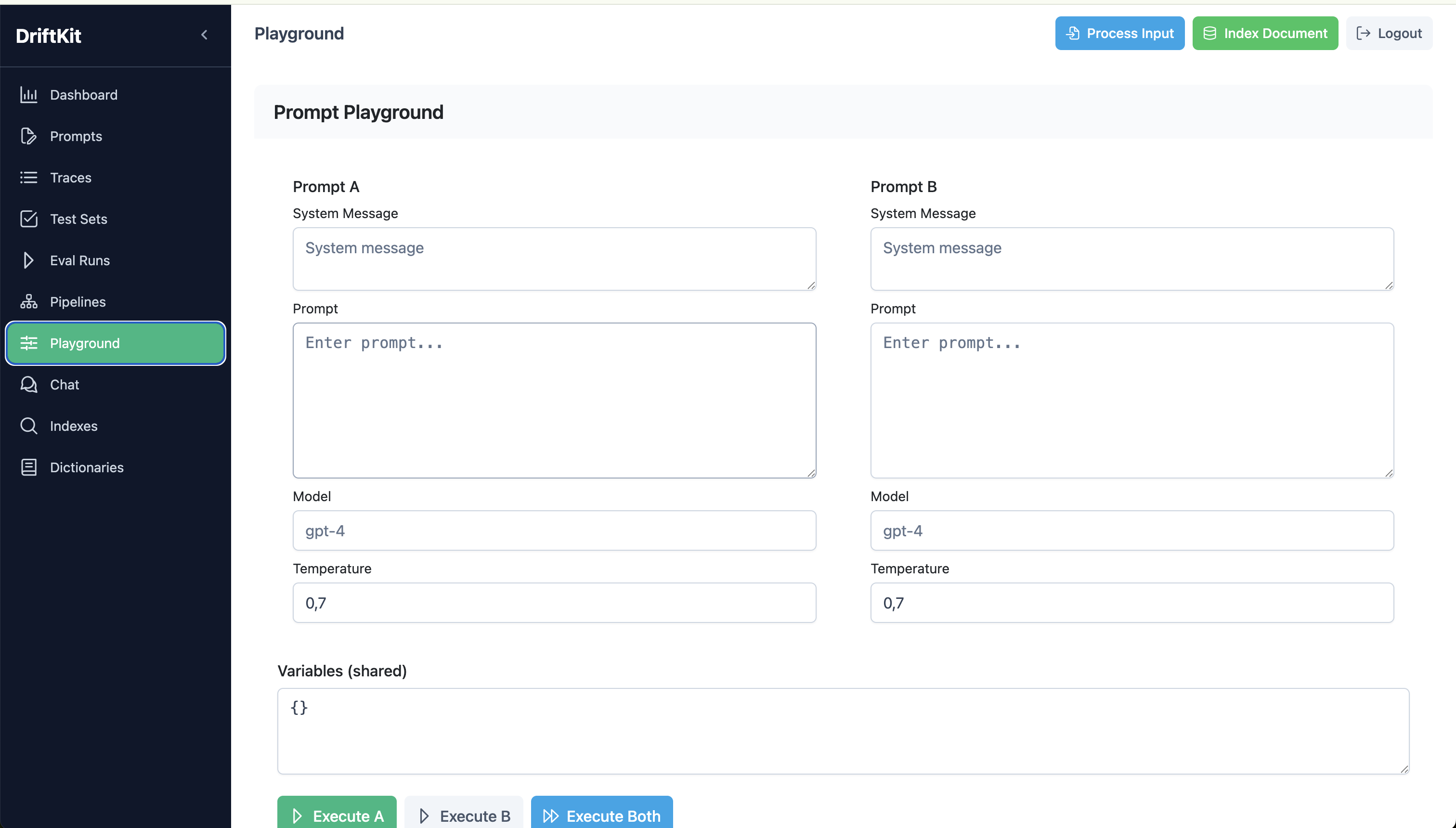Viewport: 1456px width, 828px height.
Task: Click the Variables (shared) label
Action: point(342,671)
